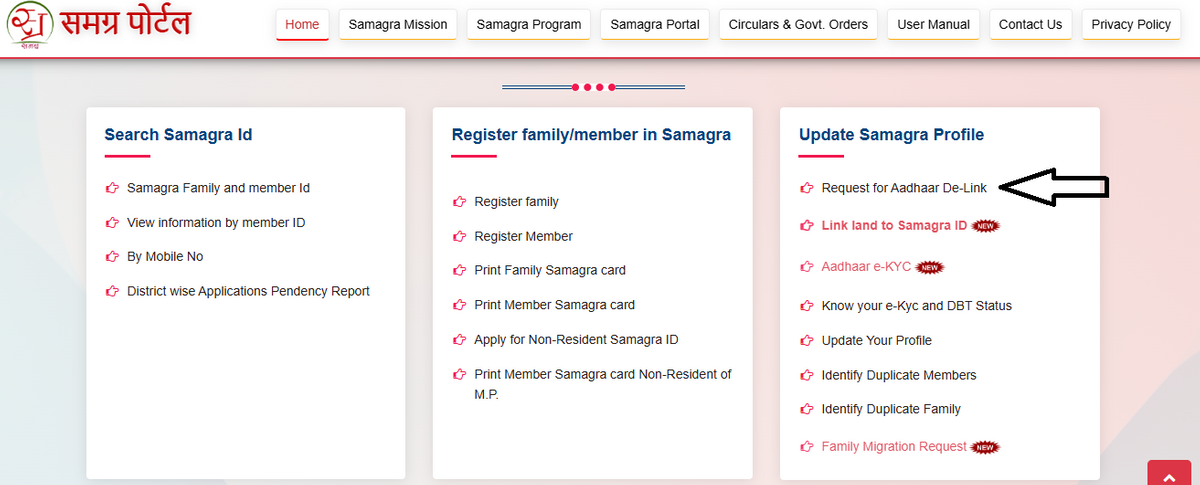The image size is (1200, 485).
Task: Open Samagra Family and member Id search
Action: (x=218, y=188)
